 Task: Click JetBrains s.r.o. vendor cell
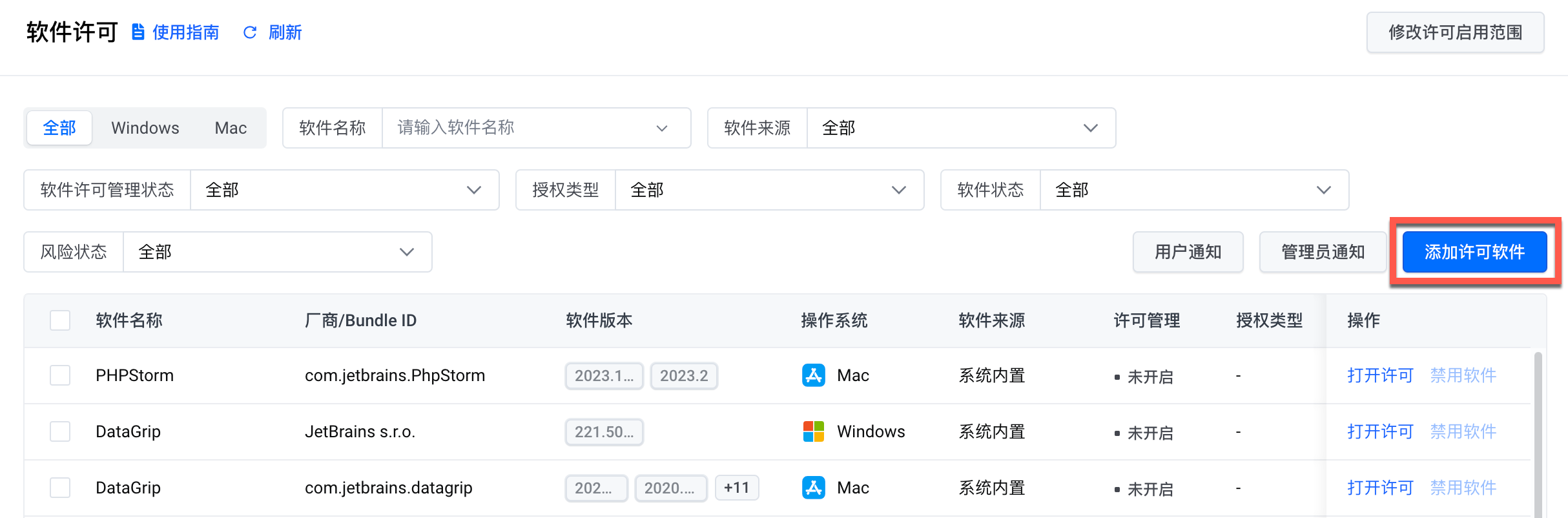pyautogui.click(x=360, y=431)
